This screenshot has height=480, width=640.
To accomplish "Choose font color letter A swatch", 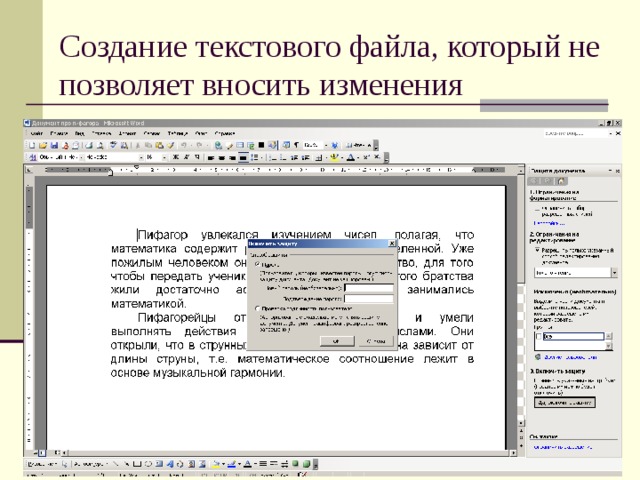I will click(x=351, y=158).
